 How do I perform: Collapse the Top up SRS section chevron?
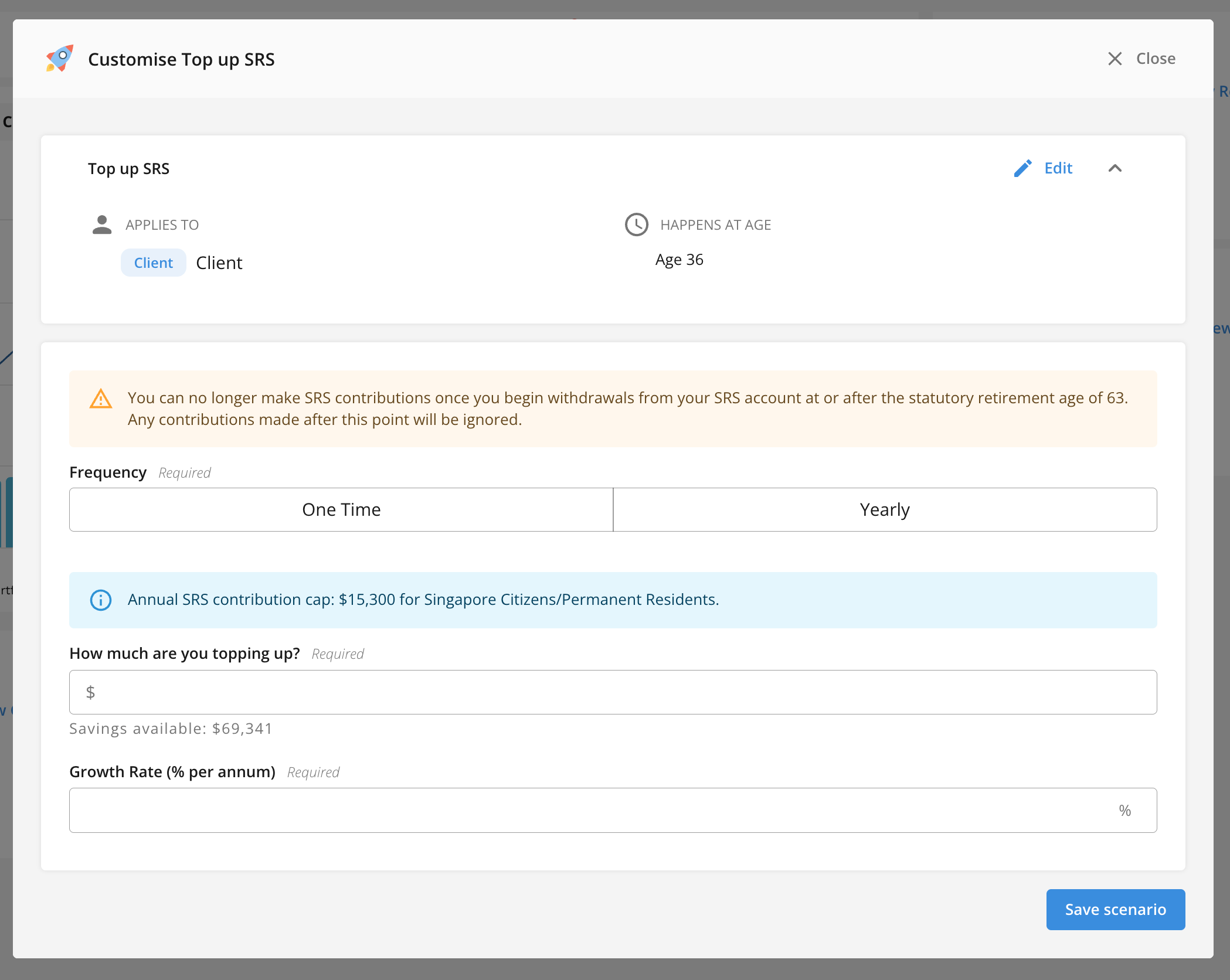(1115, 168)
